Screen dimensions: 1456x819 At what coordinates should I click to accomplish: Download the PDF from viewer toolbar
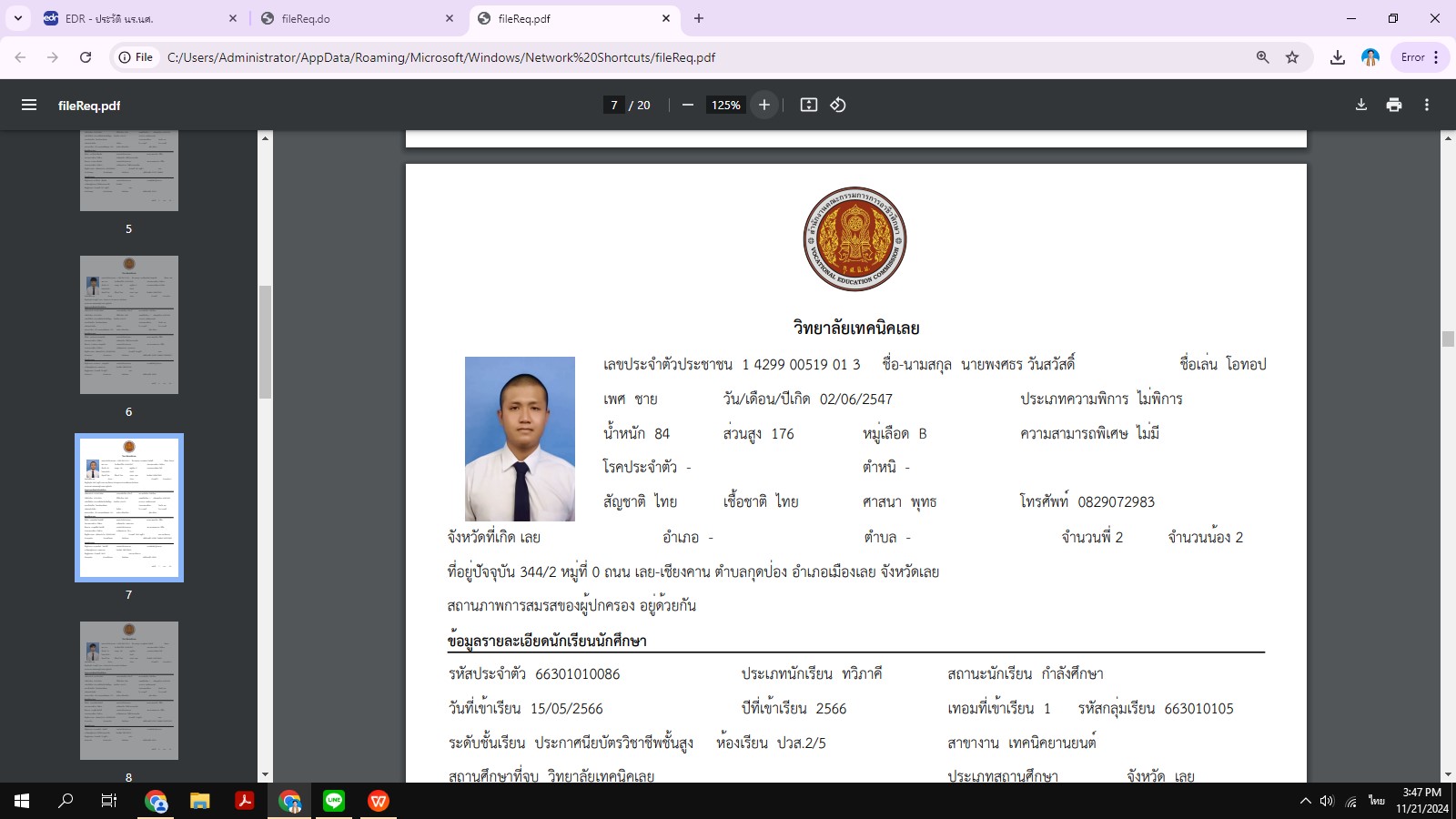point(1361,105)
